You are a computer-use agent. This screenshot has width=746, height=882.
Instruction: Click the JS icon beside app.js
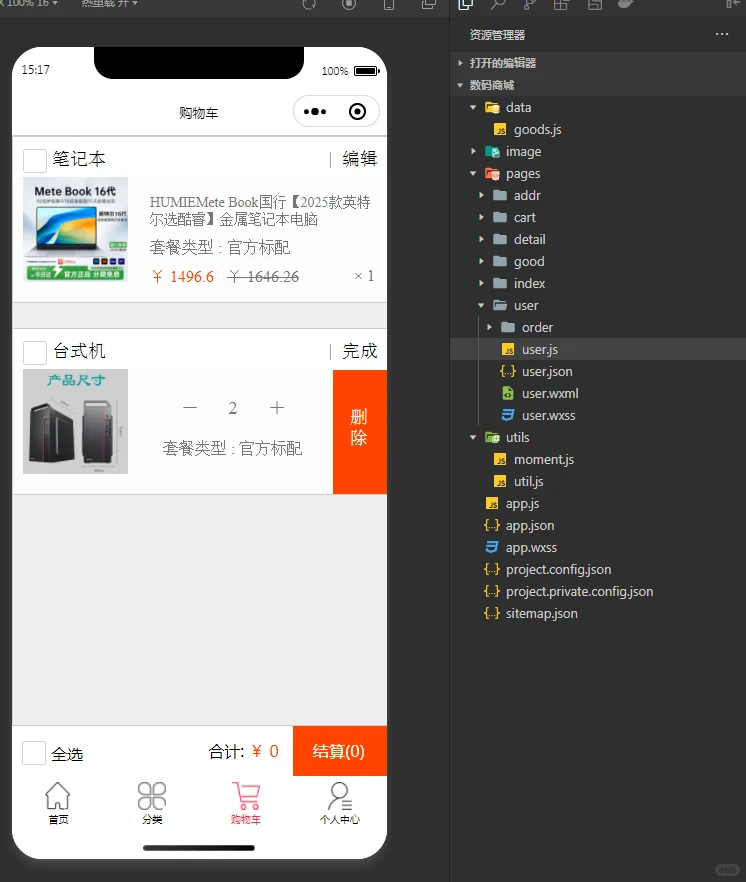tap(492, 503)
